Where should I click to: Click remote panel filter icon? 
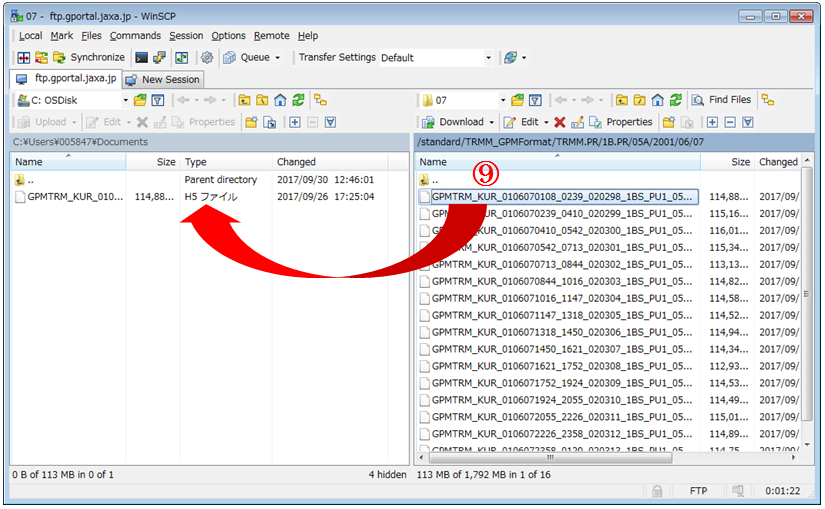535,100
